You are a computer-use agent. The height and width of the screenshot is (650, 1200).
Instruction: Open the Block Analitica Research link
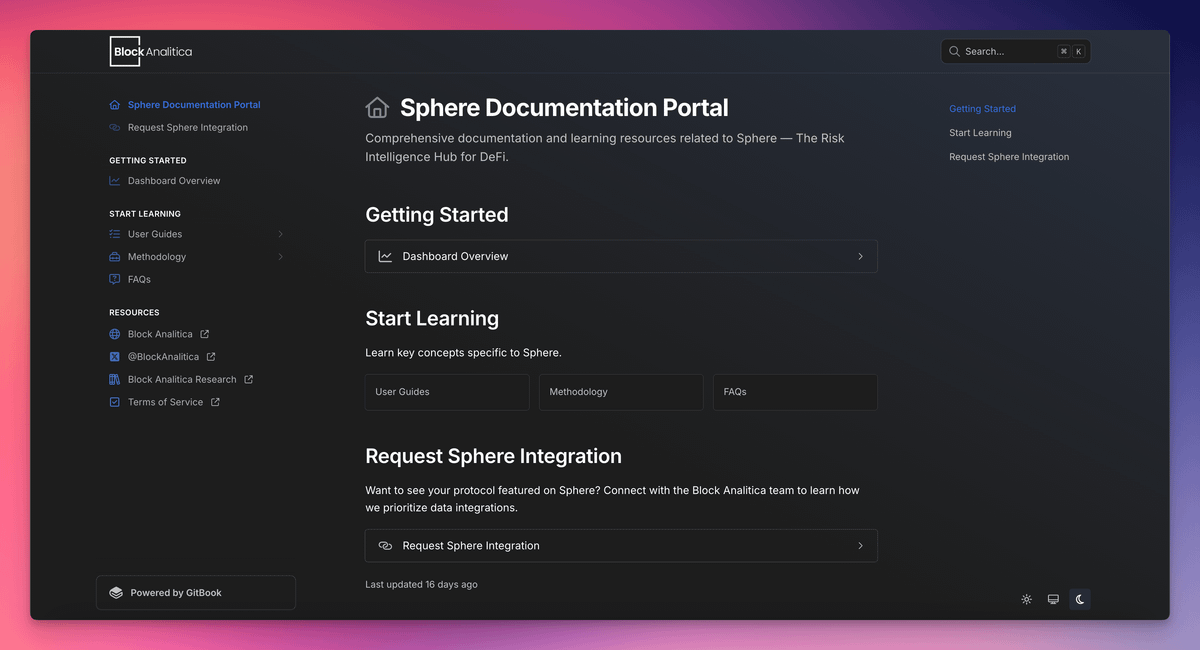click(182, 380)
